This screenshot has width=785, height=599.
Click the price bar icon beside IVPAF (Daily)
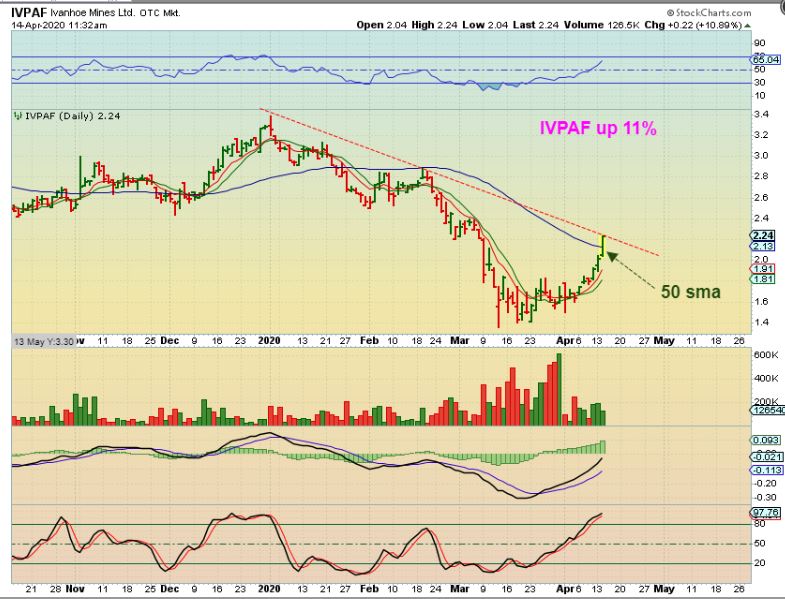pyautogui.click(x=16, y=117)
